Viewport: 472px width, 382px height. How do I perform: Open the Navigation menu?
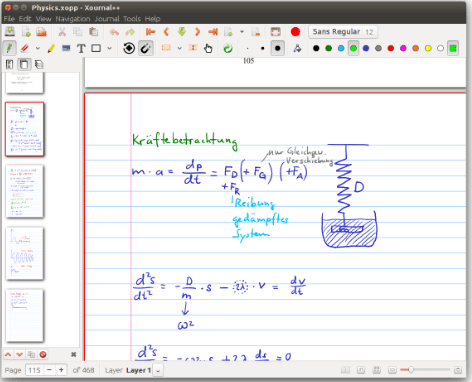click(73, 19)
